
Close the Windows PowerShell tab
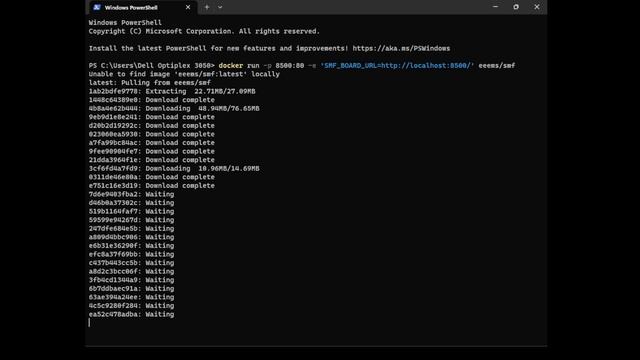(188, 7)
